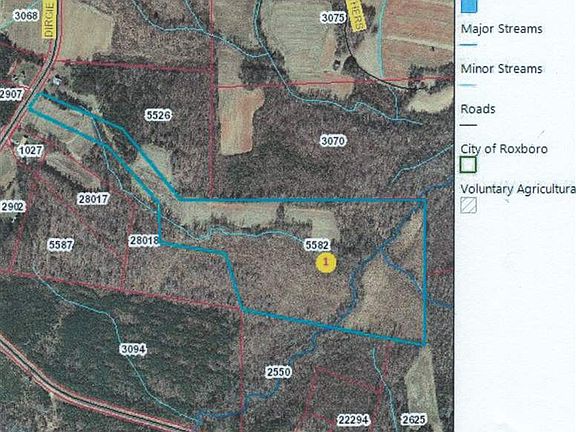Select parcel label 5587
The width and height of the screenshot is (576, 432).
61,245
